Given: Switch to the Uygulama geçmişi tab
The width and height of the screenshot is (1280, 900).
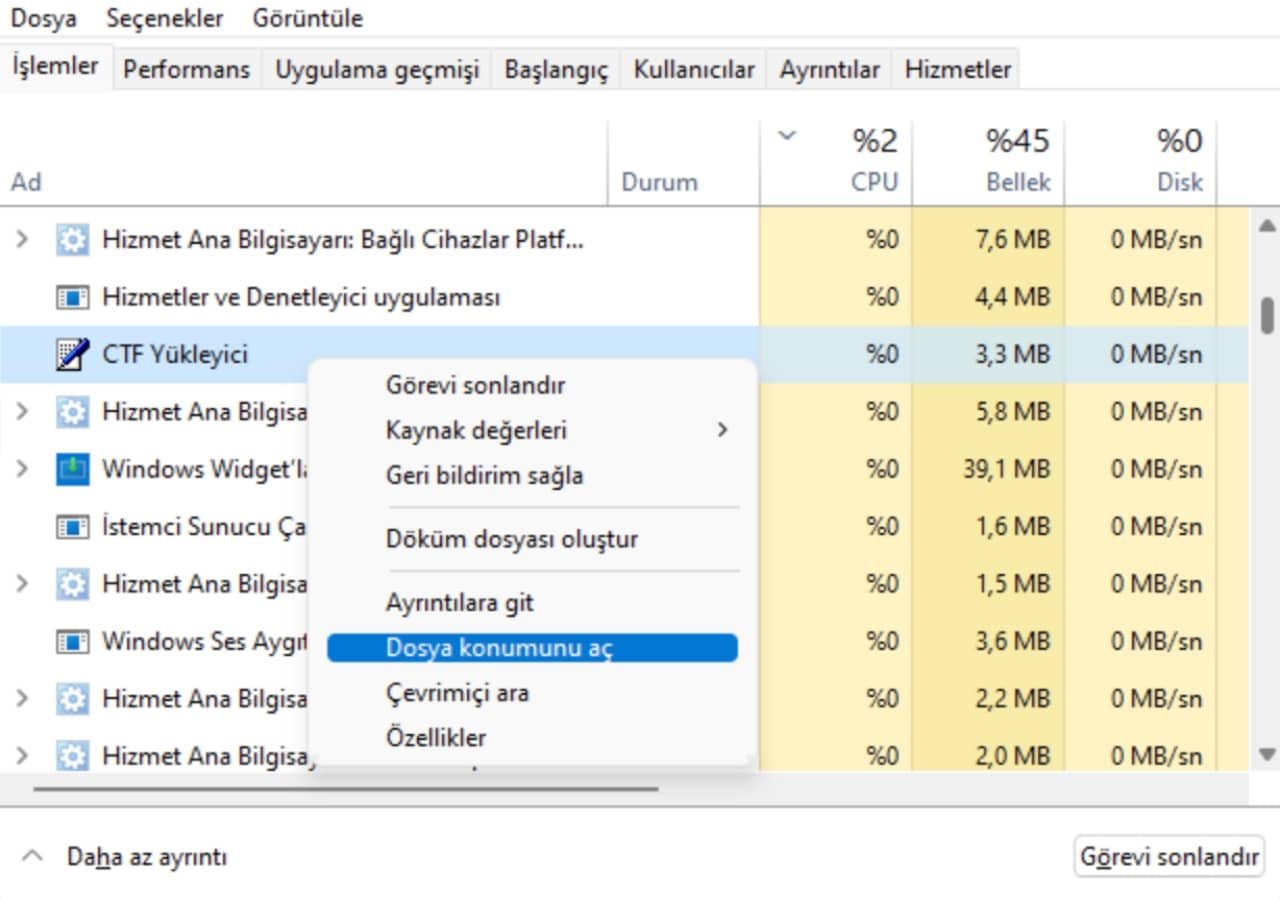Looking at the screenshot, I should (x=377, y=69).
